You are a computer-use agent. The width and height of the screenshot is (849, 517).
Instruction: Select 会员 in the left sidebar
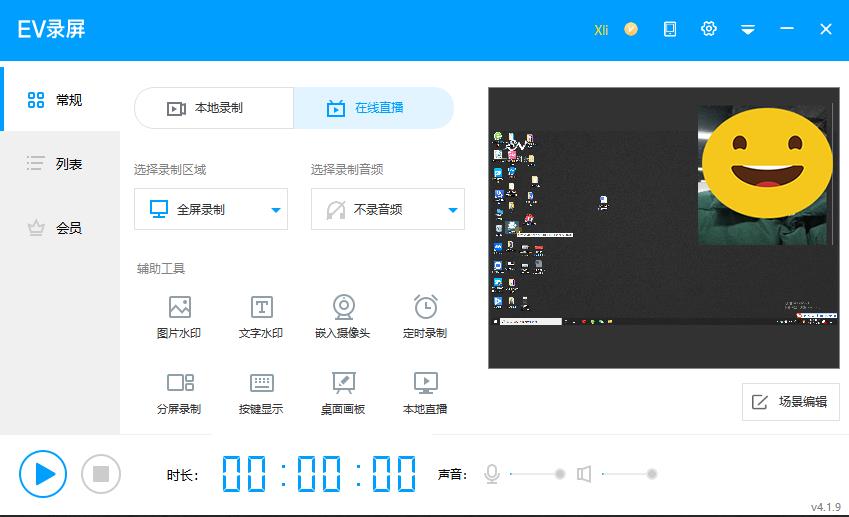[60, 228]
